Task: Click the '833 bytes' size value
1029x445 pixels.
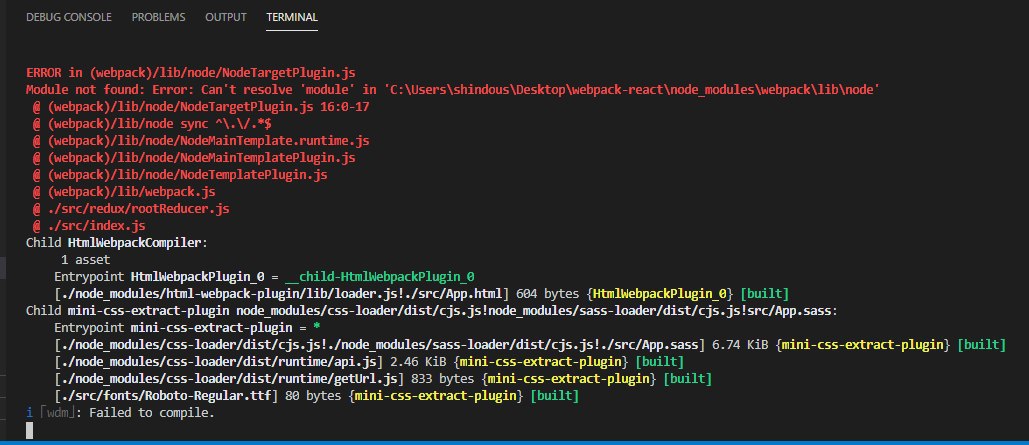Action: click(444, 379)
